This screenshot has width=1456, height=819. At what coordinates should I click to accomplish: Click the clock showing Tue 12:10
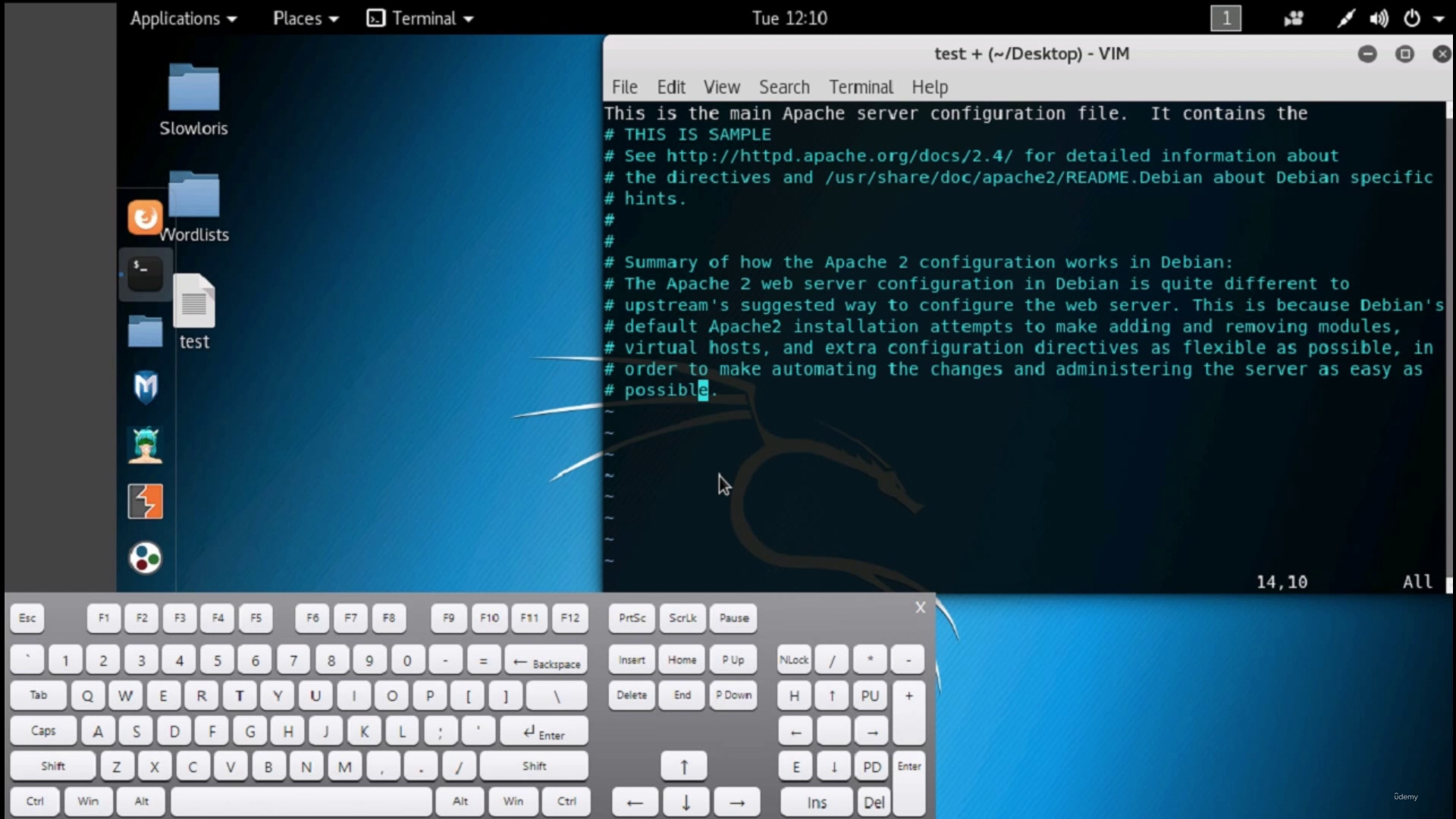click(789, 18)
